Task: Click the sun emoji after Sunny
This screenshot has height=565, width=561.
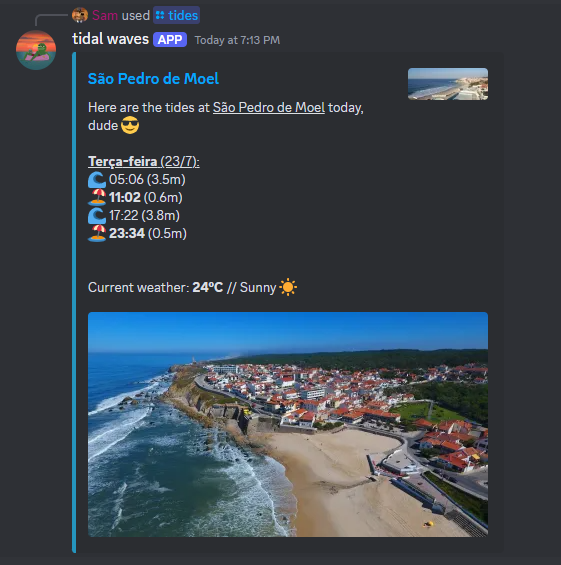Action: pyautogui.click(x=288, y=287)
